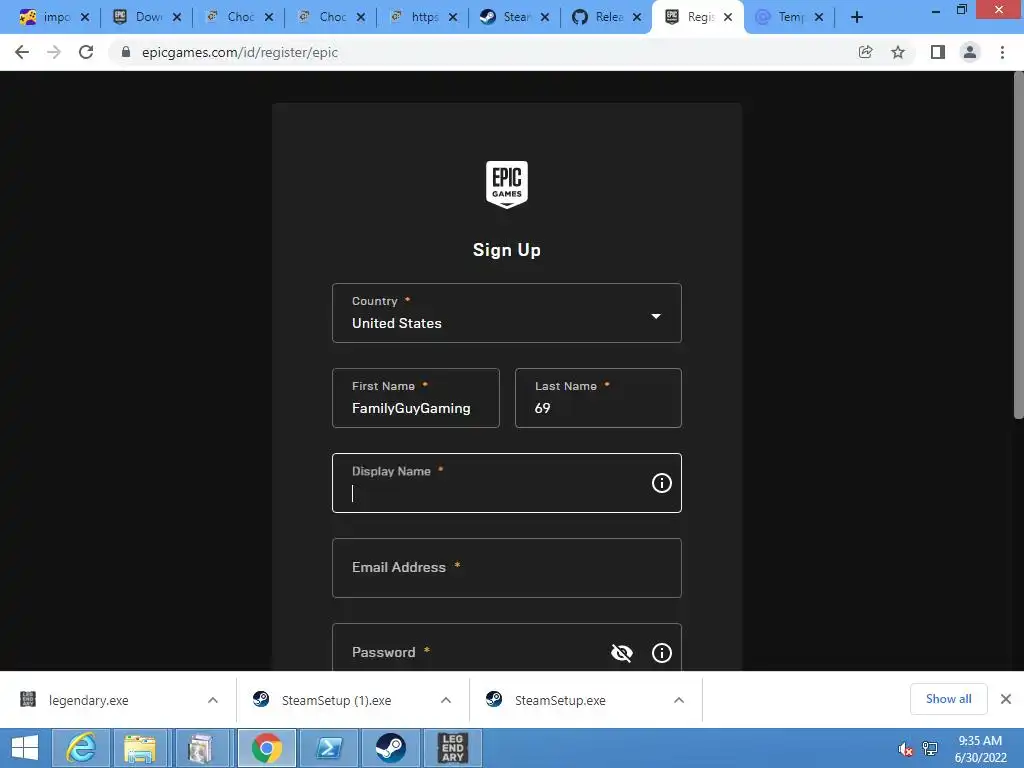The image size is (1024, 768).
Task: Switch to the Steam tab
Action: pyautogui.click(x=515, y=17)
